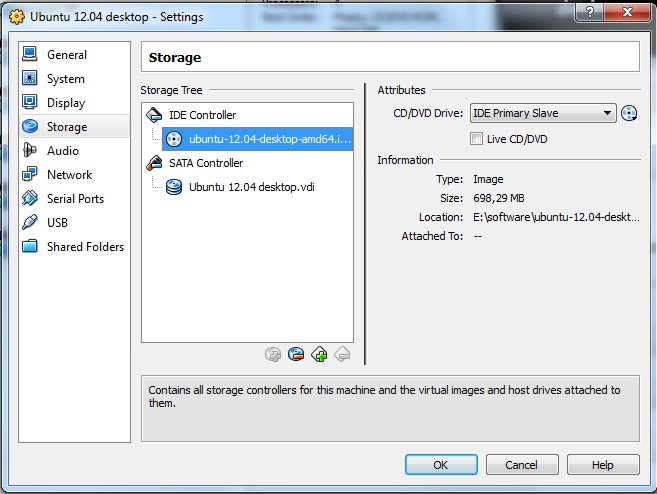
Task: Click the Audio speaker icon
Action: 30,150
